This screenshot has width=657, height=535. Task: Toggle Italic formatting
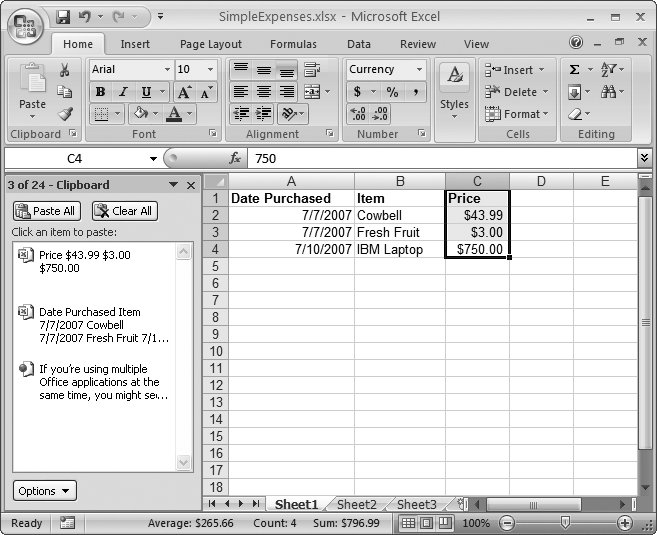coord(123,92)
